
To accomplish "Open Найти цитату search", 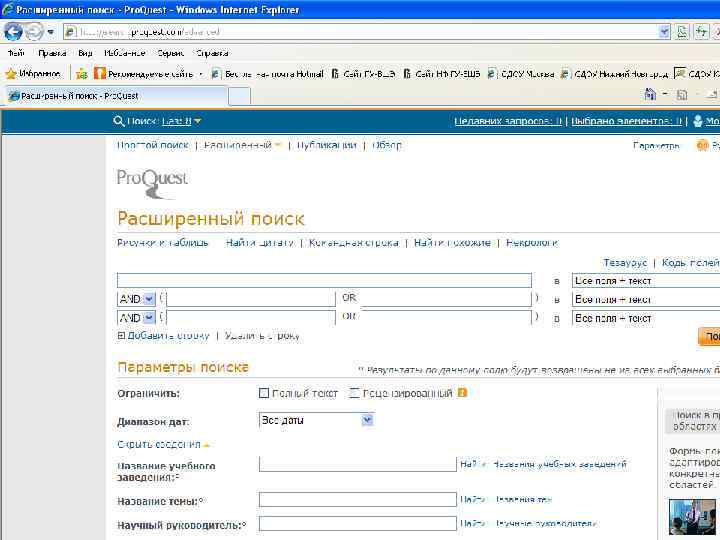I will click(x=259, y=242).
